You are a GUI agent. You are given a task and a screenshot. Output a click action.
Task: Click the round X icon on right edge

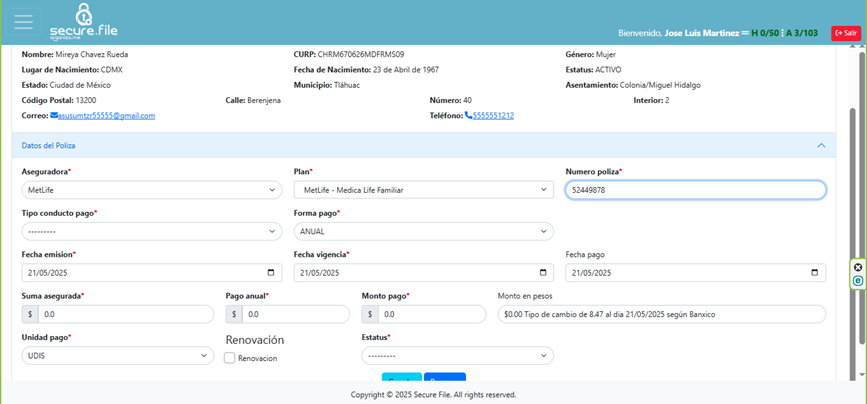[x=858, y=267]
